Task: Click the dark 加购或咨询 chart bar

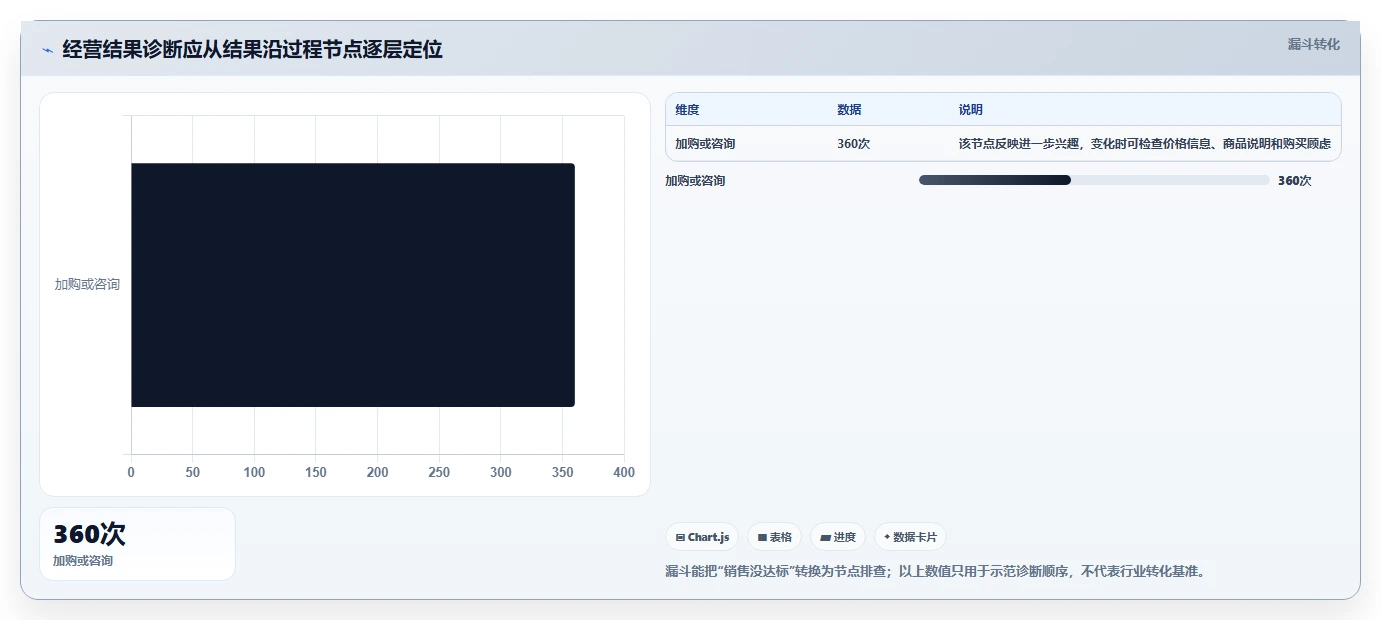Action: pyautogui.click(x=353, y=285)
